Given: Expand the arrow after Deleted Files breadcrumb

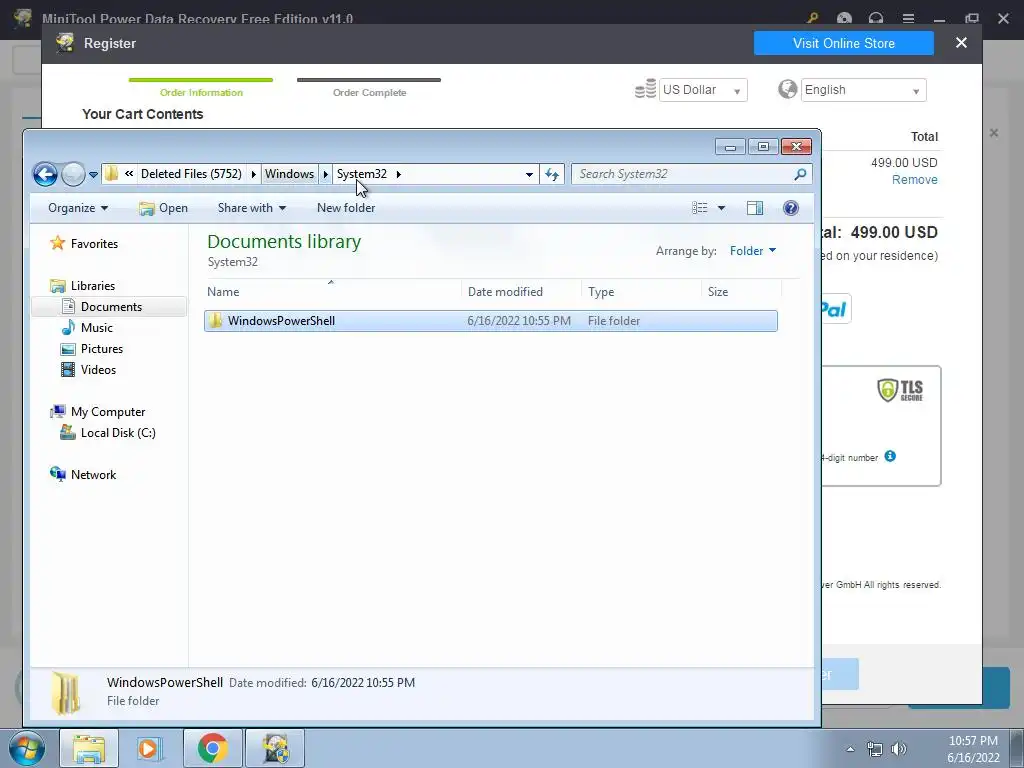Looking at the screenshot, I should click(x=253, y=174).
